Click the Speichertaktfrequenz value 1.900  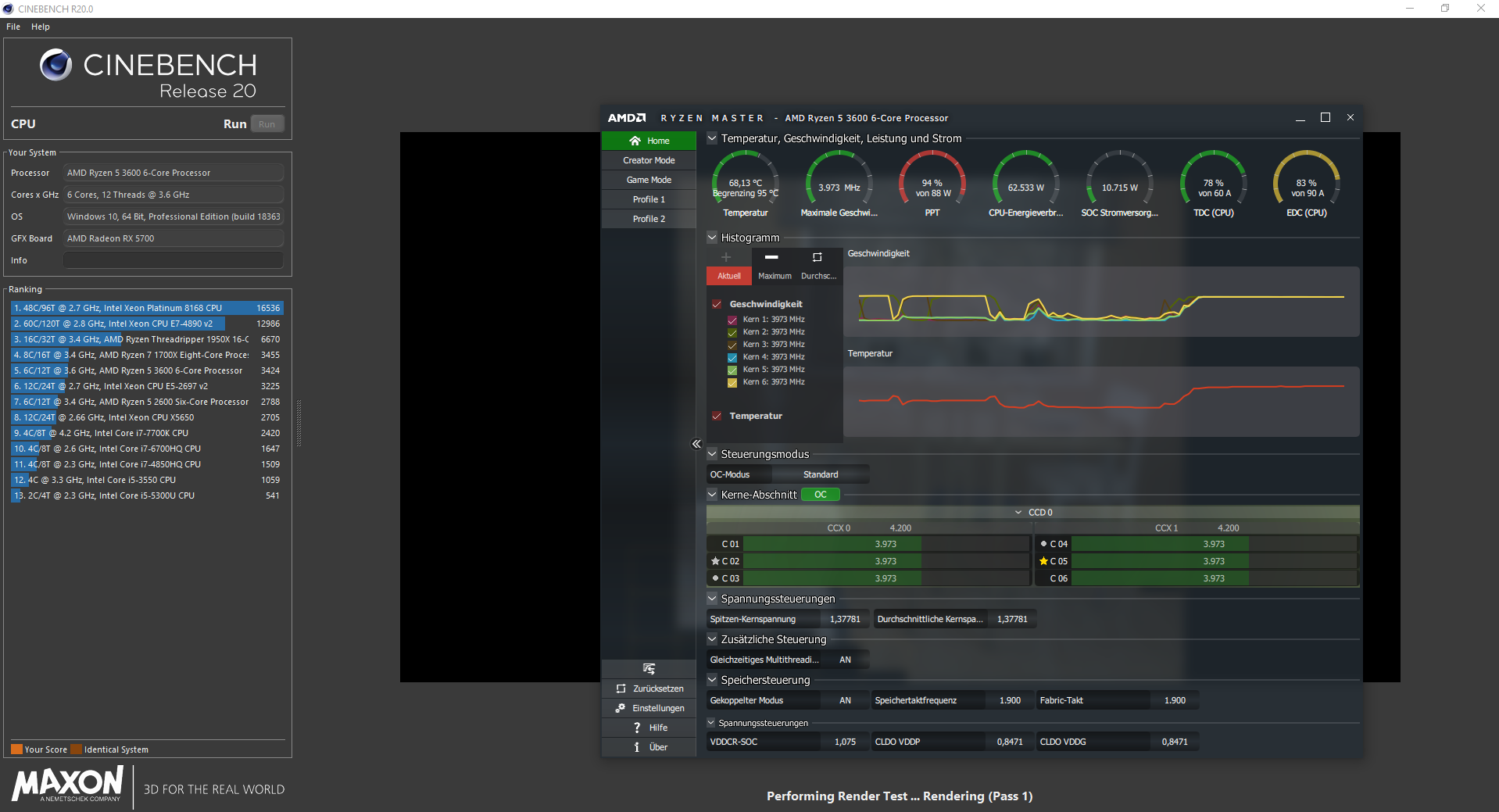[1010, 700]
